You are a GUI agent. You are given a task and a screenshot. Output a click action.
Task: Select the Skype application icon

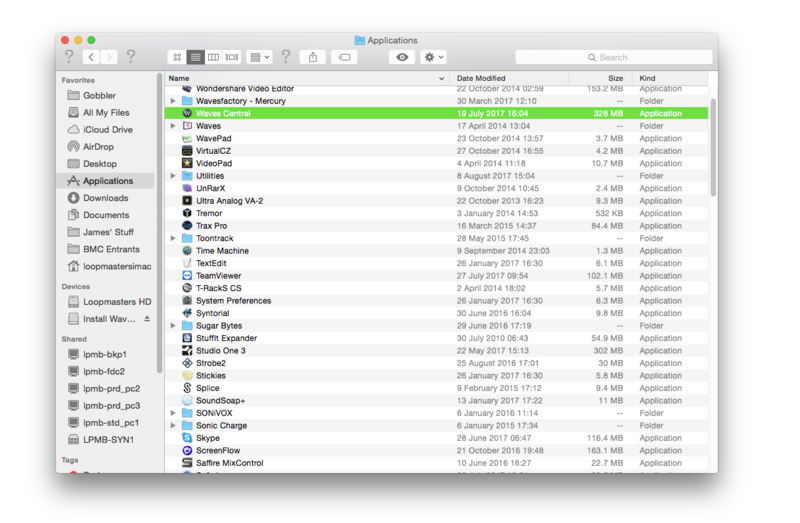click(187, 438)
